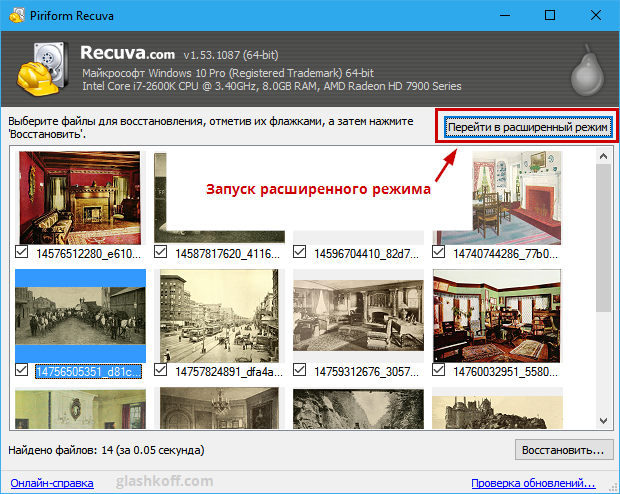
Task: Select the chandelier hall thumbnail in bottom row
Action: point(219,408)
